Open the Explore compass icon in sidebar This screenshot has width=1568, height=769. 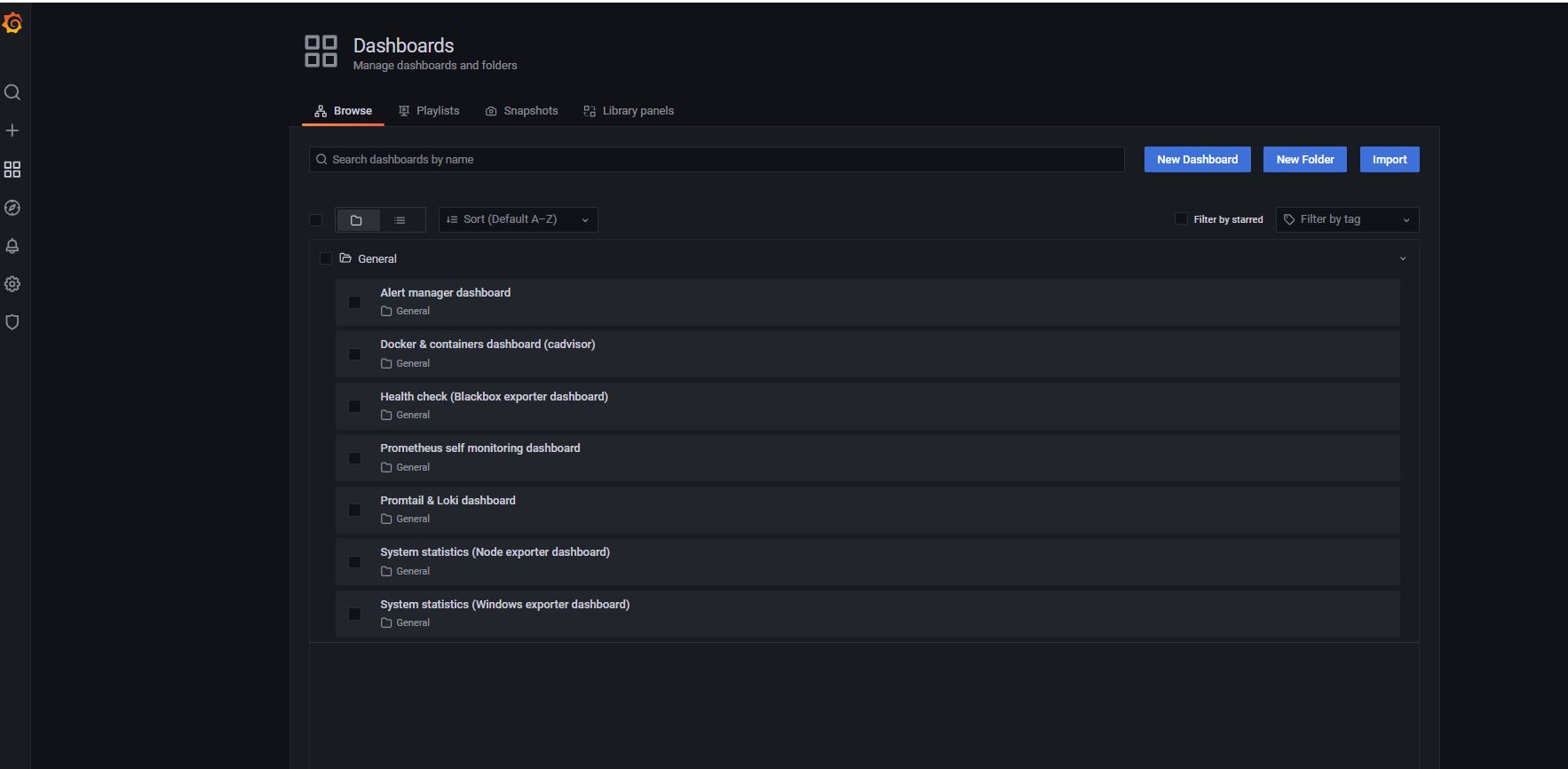coord(12,208)
